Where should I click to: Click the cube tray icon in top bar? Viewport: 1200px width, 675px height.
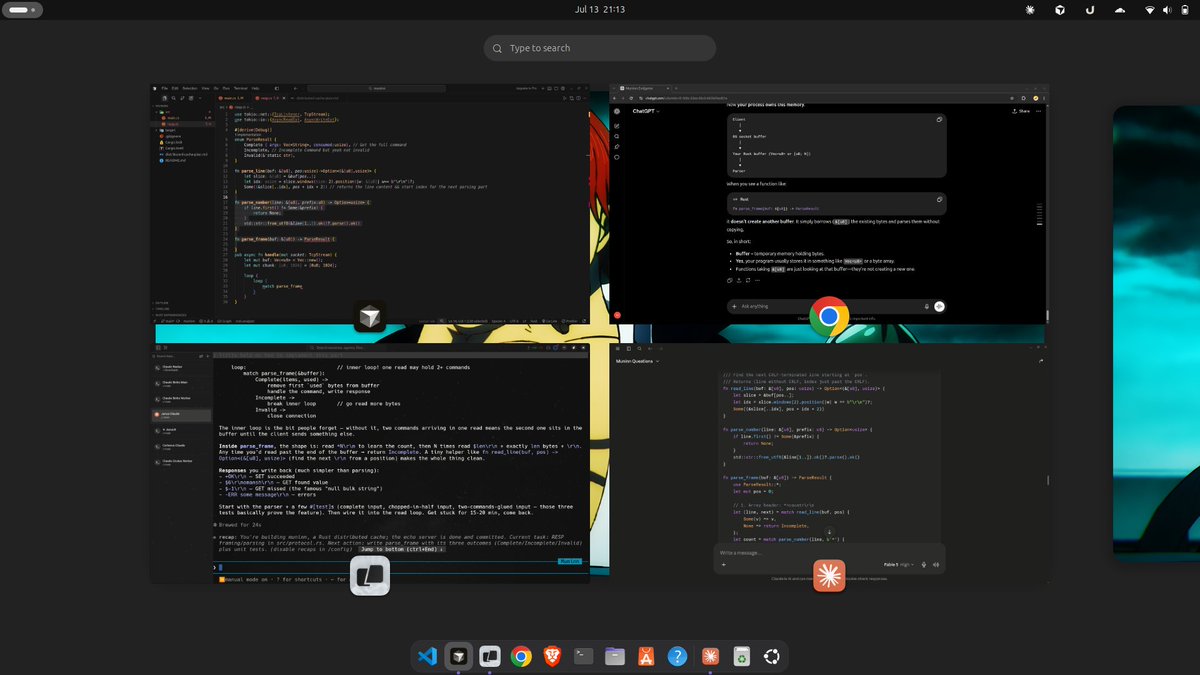pyautogui.click(x=1060, y=9)
